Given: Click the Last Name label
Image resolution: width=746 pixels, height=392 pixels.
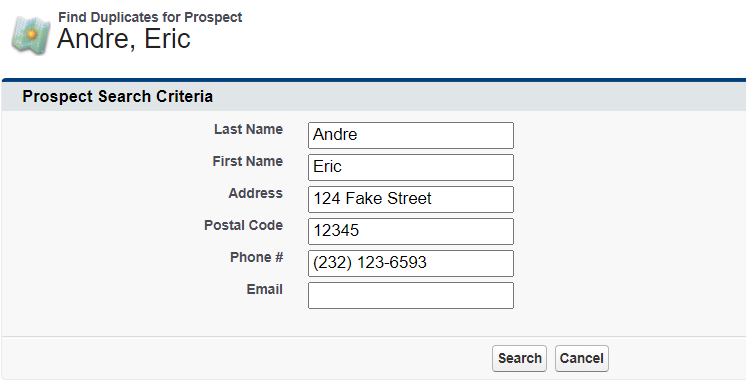Looking at the screenshot, I should coord(248,129).
